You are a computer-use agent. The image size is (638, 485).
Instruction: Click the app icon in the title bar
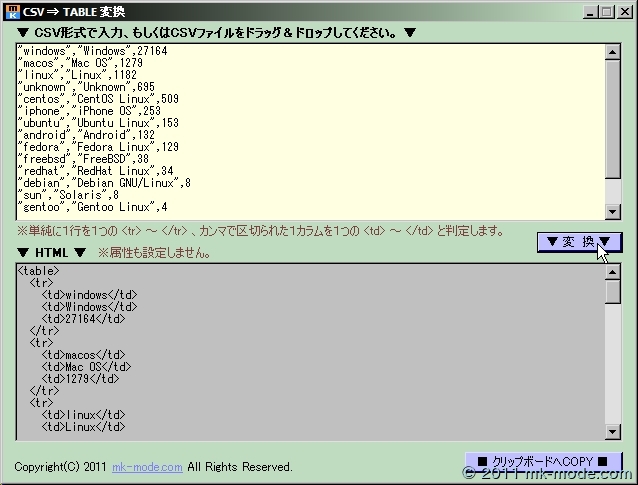(x=12, y=11)
